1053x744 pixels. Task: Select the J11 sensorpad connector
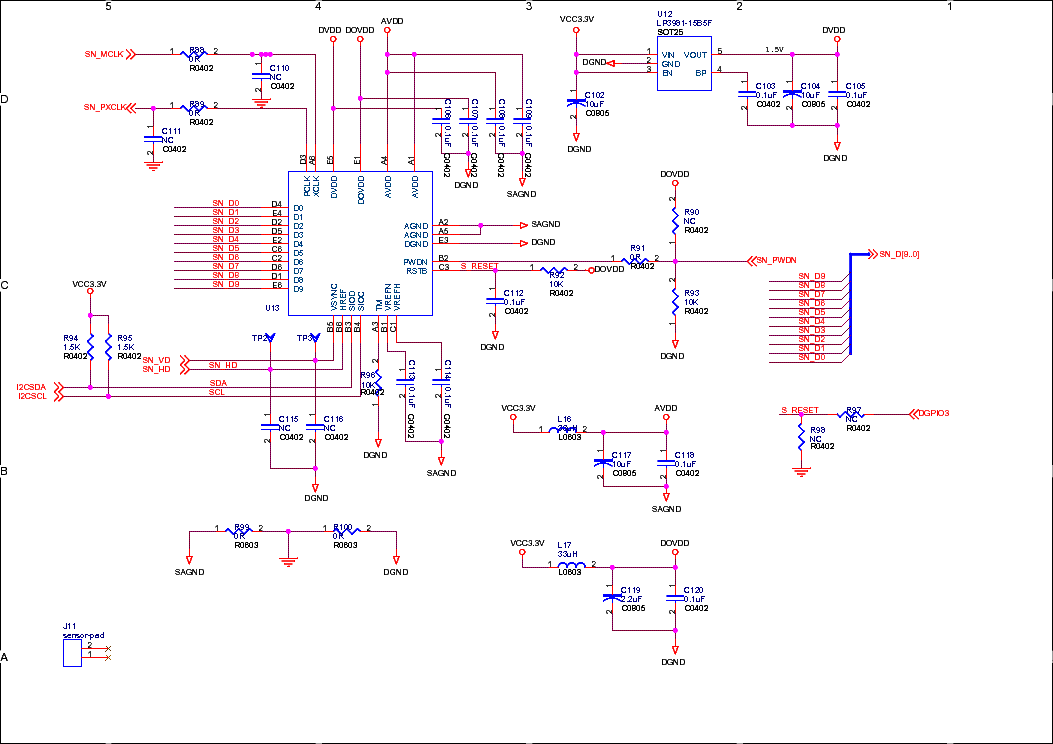[x=72, y=652]
